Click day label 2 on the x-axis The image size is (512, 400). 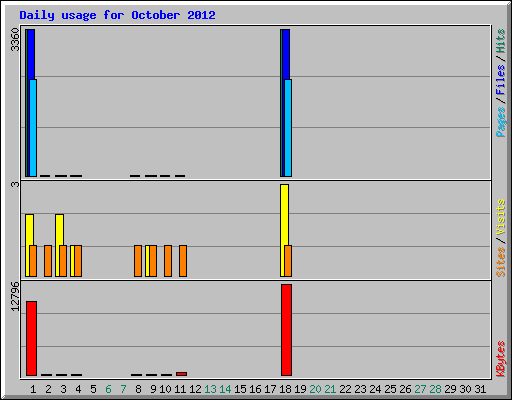[x=48, y=389]
